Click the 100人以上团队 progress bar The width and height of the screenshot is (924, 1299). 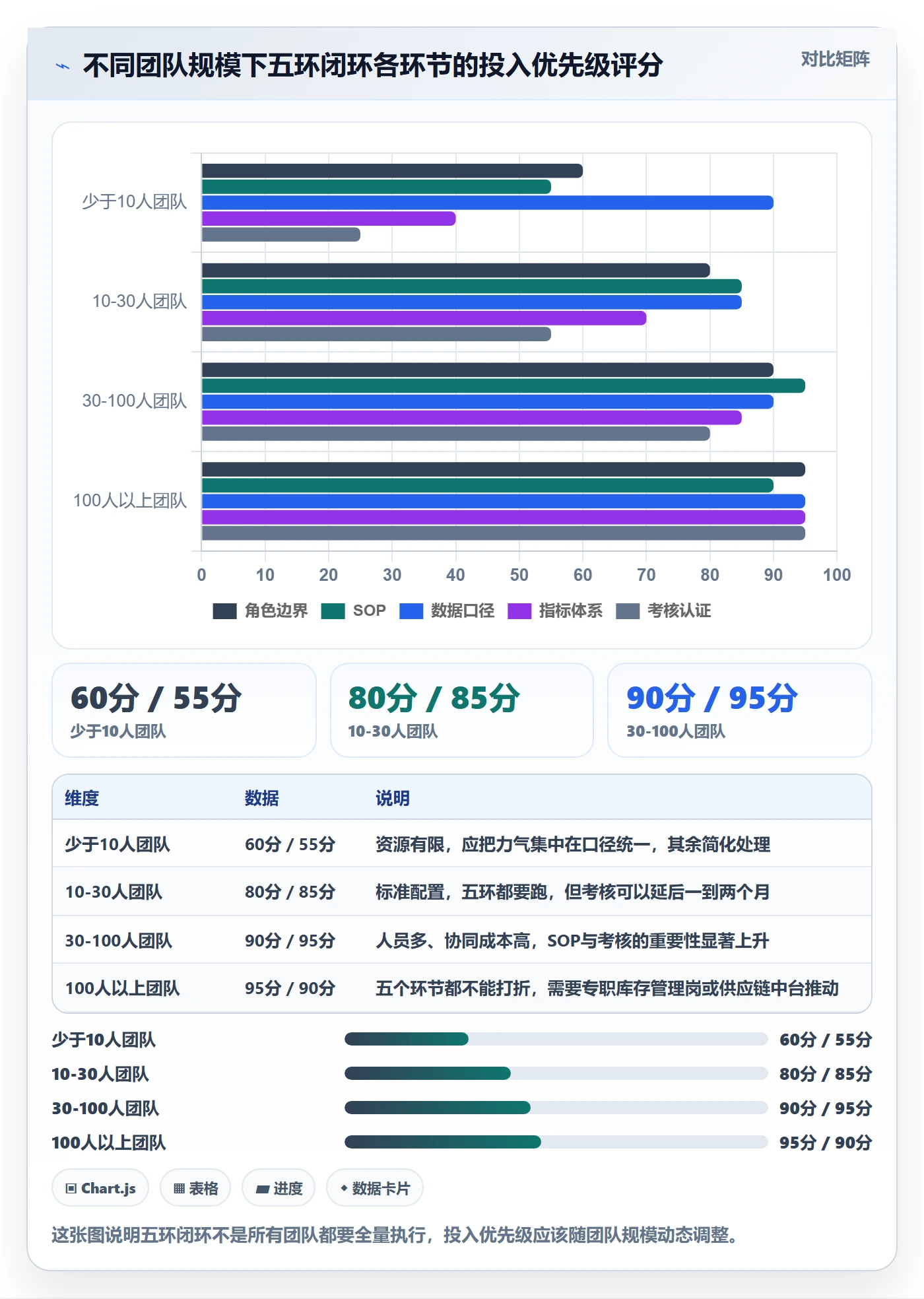click(556, 1142)
